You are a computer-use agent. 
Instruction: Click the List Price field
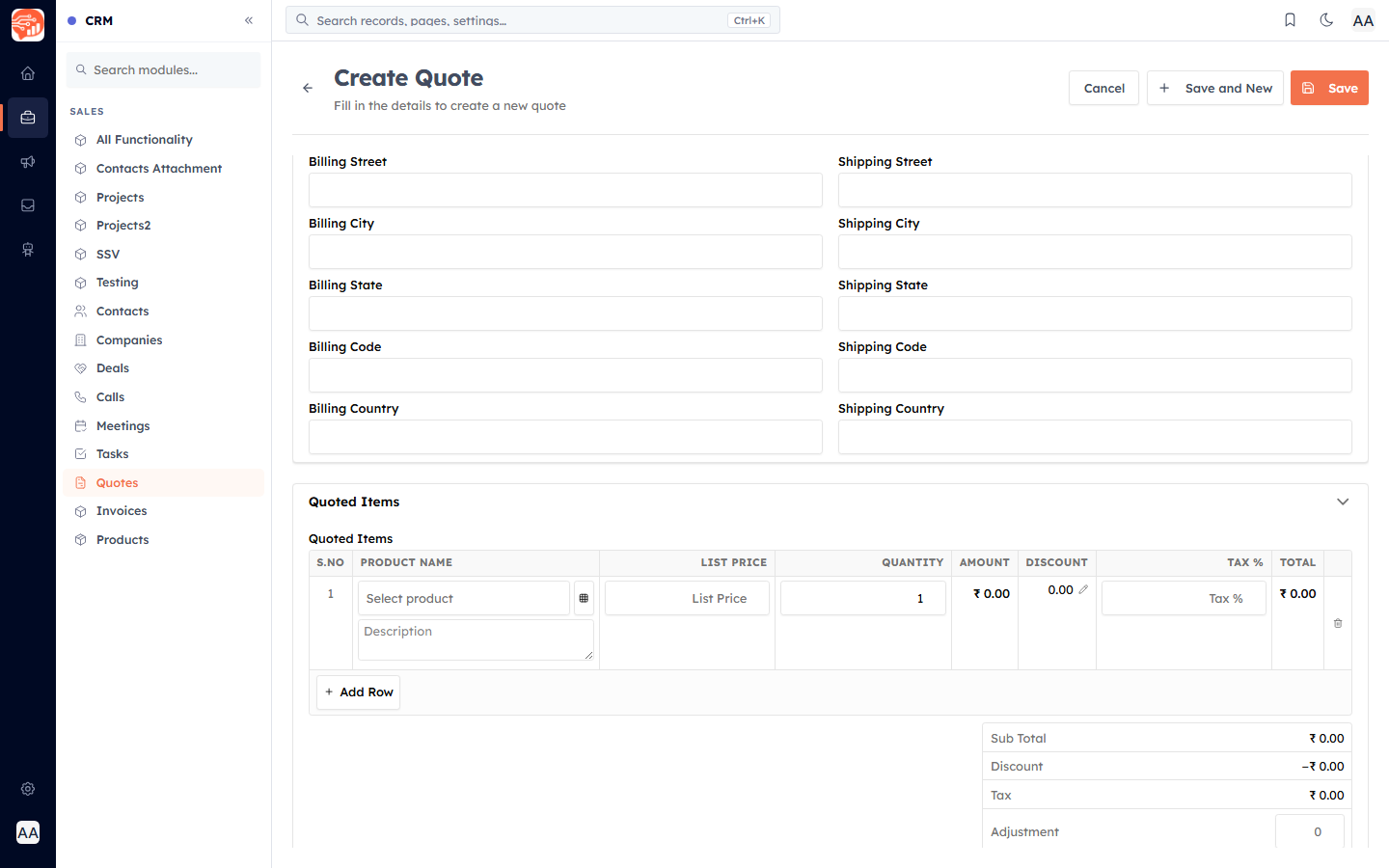point(687,598)
